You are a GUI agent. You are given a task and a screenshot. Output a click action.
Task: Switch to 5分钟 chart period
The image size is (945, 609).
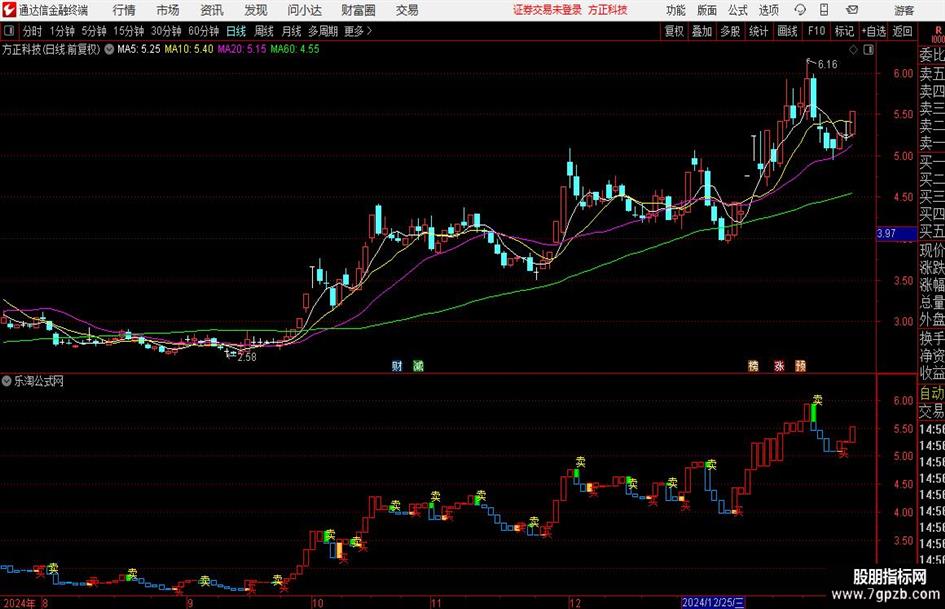pos(93,31)
